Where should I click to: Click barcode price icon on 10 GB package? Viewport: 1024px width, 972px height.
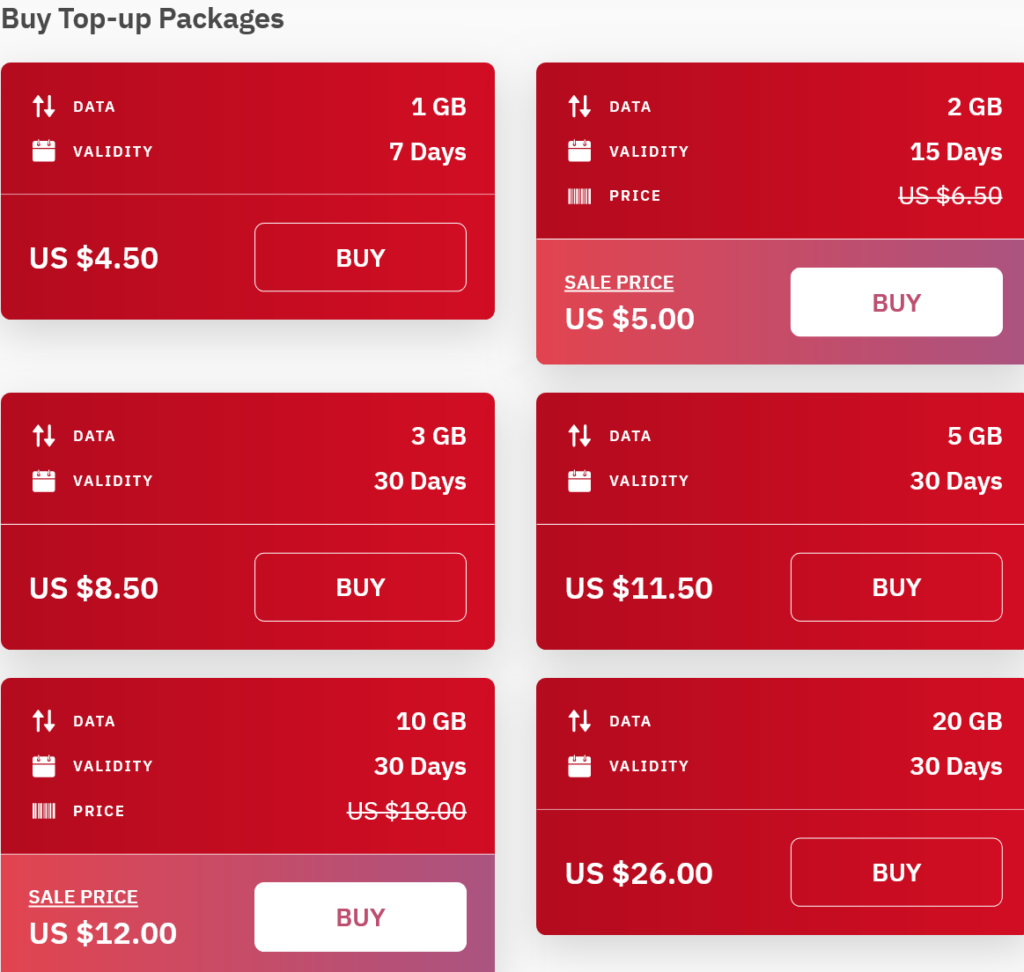pyautogui.click(x=44, y=811)
